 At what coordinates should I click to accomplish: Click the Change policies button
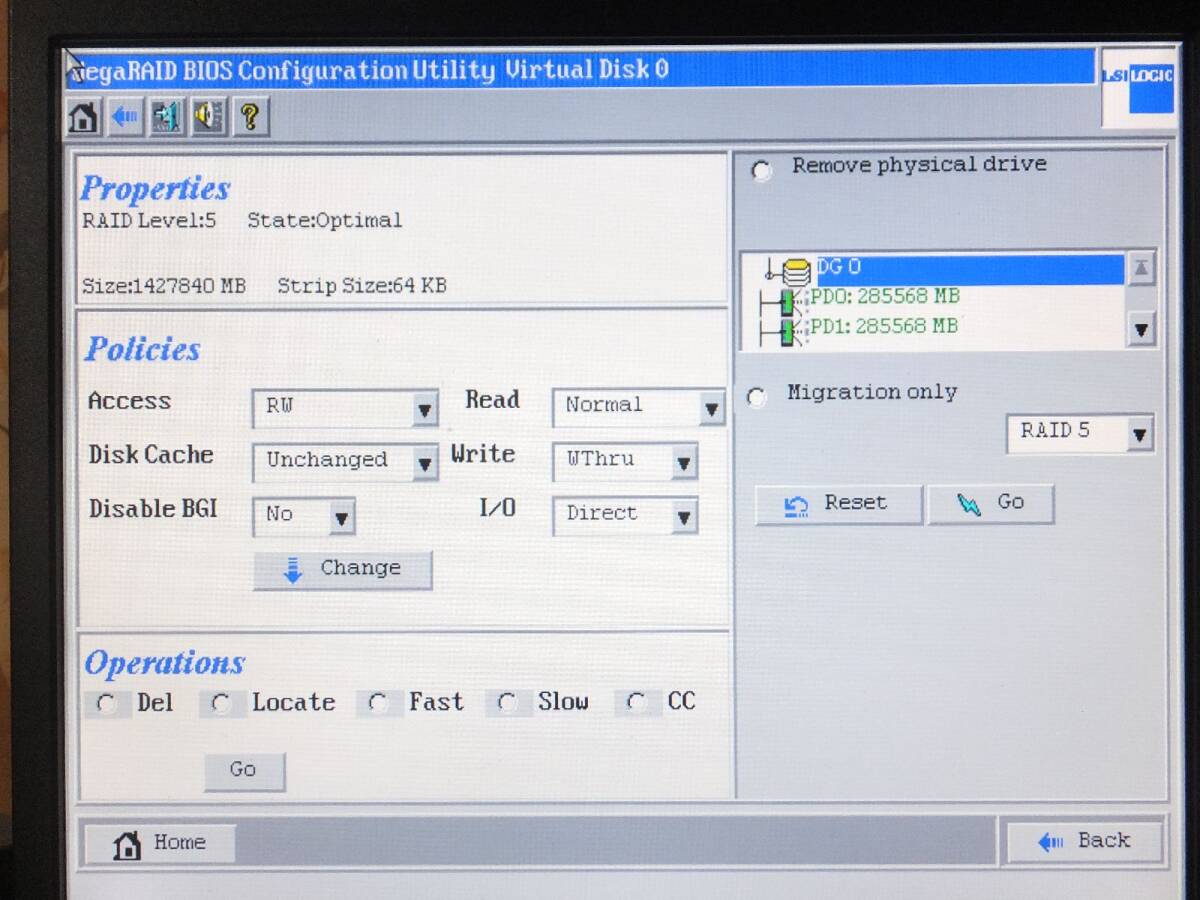pos(343,569)
